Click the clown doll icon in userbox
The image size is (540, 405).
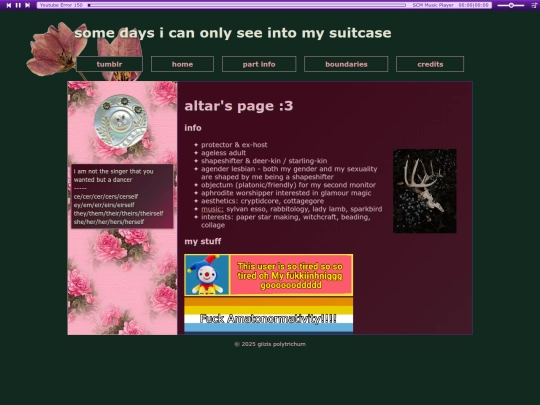coord(207,275)
